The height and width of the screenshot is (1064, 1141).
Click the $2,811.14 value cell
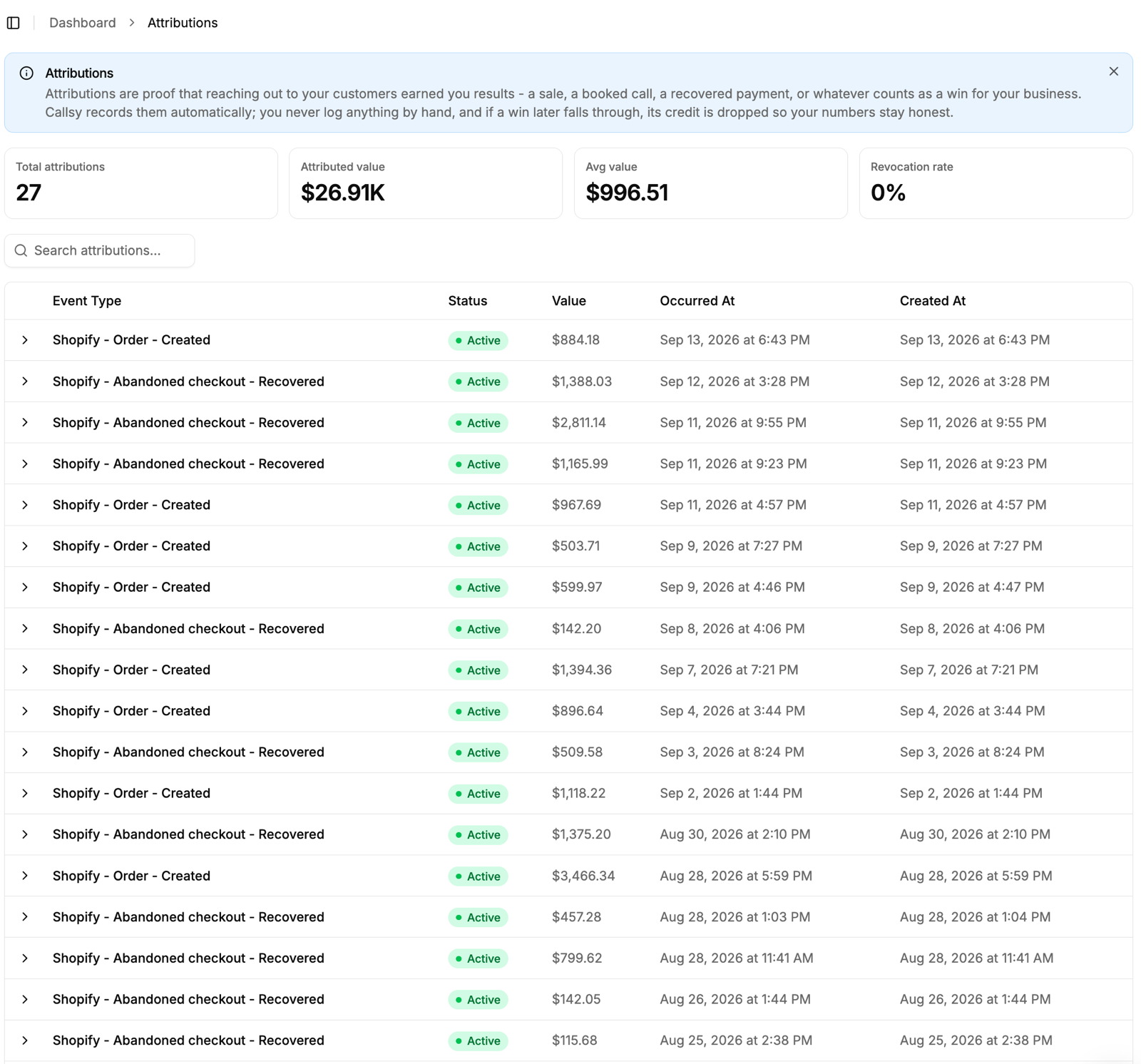click(579, 423)
